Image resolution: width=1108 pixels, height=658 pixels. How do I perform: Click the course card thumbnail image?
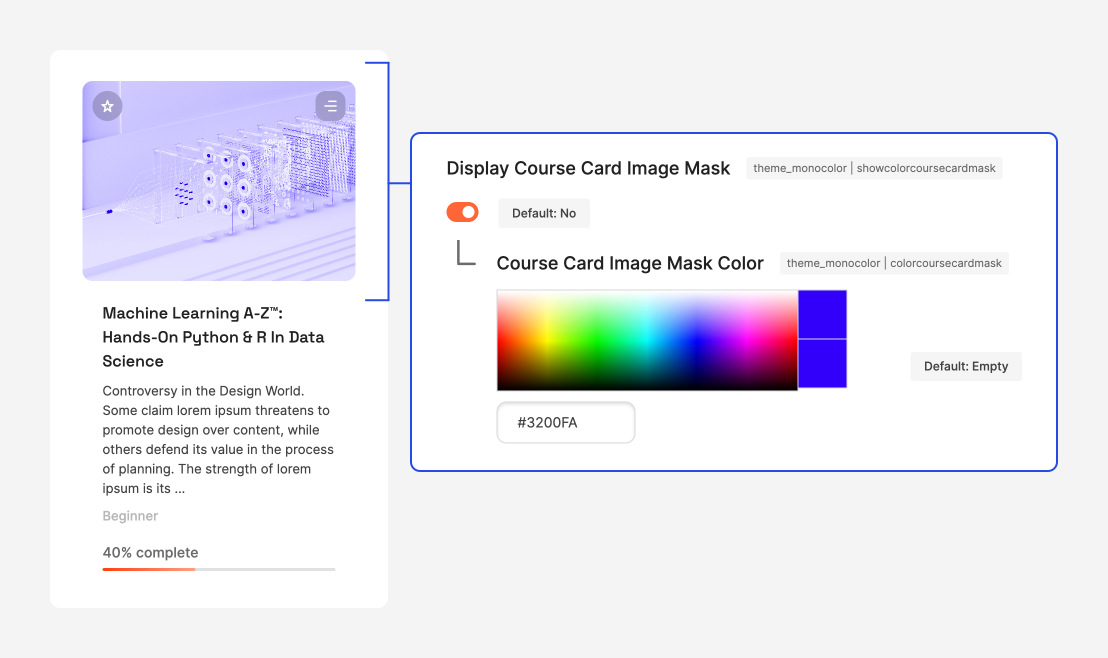click(x=219, y=190)
